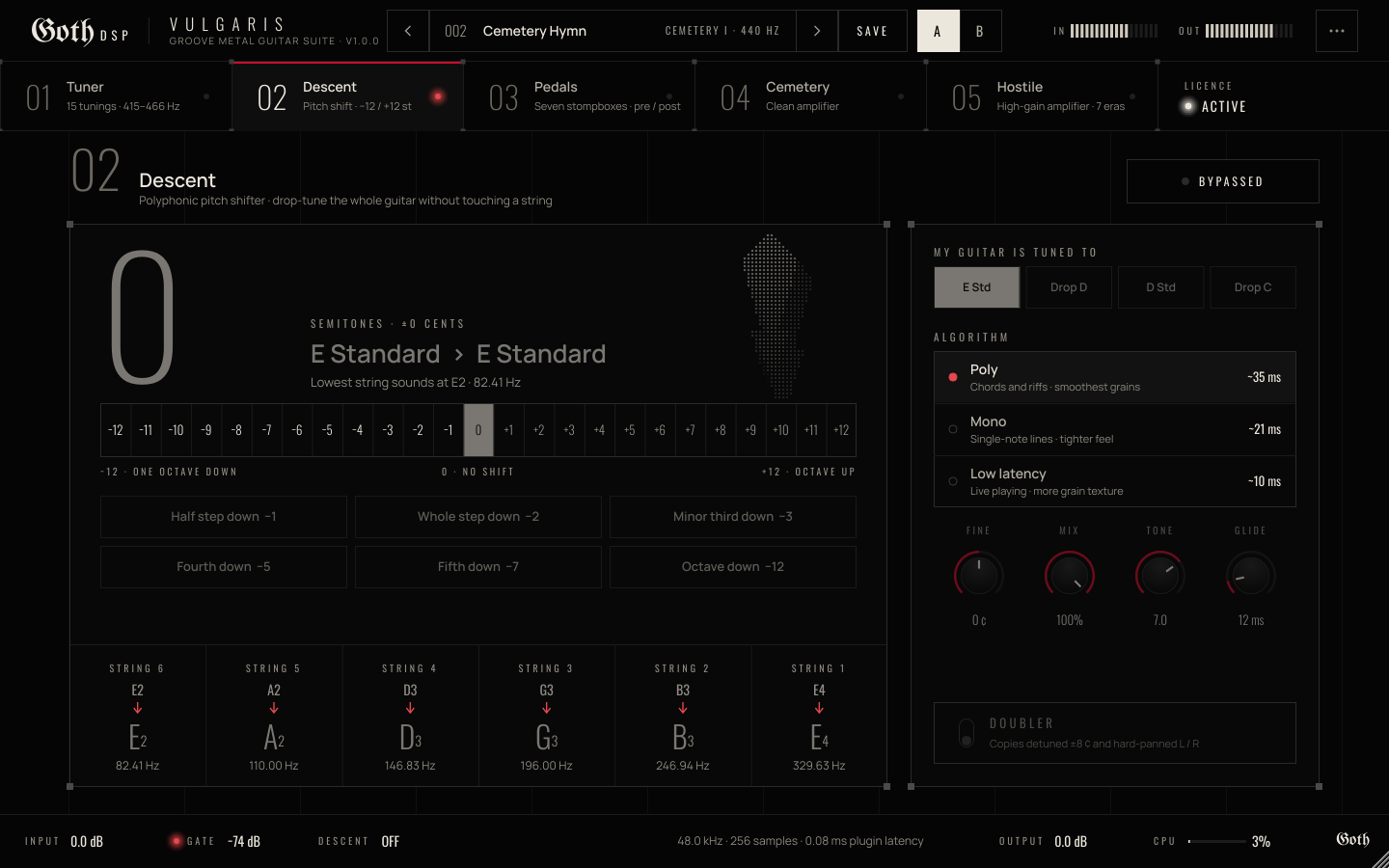Select +12 semitones on shift strip
The image size is (1389, 868).
pos(841,430)
